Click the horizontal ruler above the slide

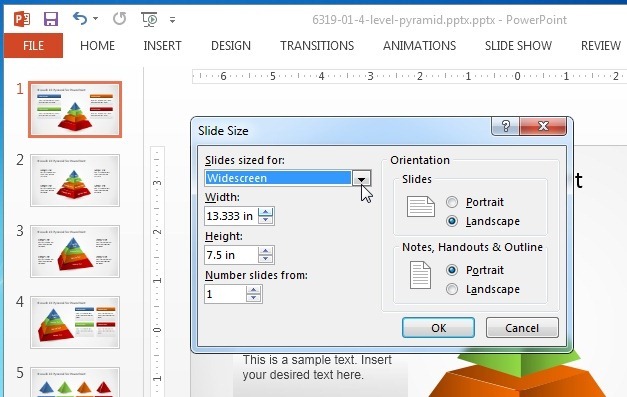[409, 76]
